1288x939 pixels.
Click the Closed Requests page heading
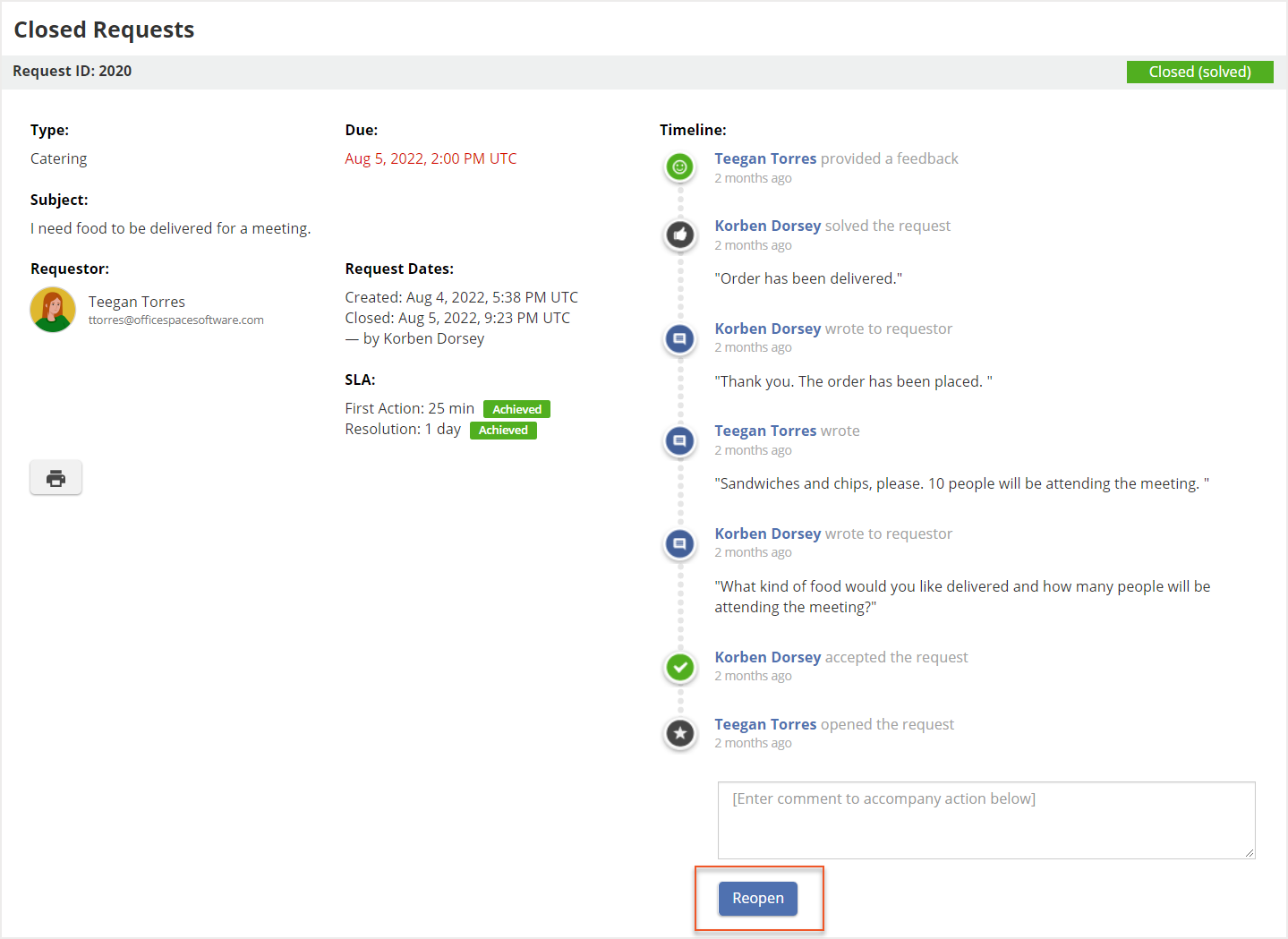point(104,30)
